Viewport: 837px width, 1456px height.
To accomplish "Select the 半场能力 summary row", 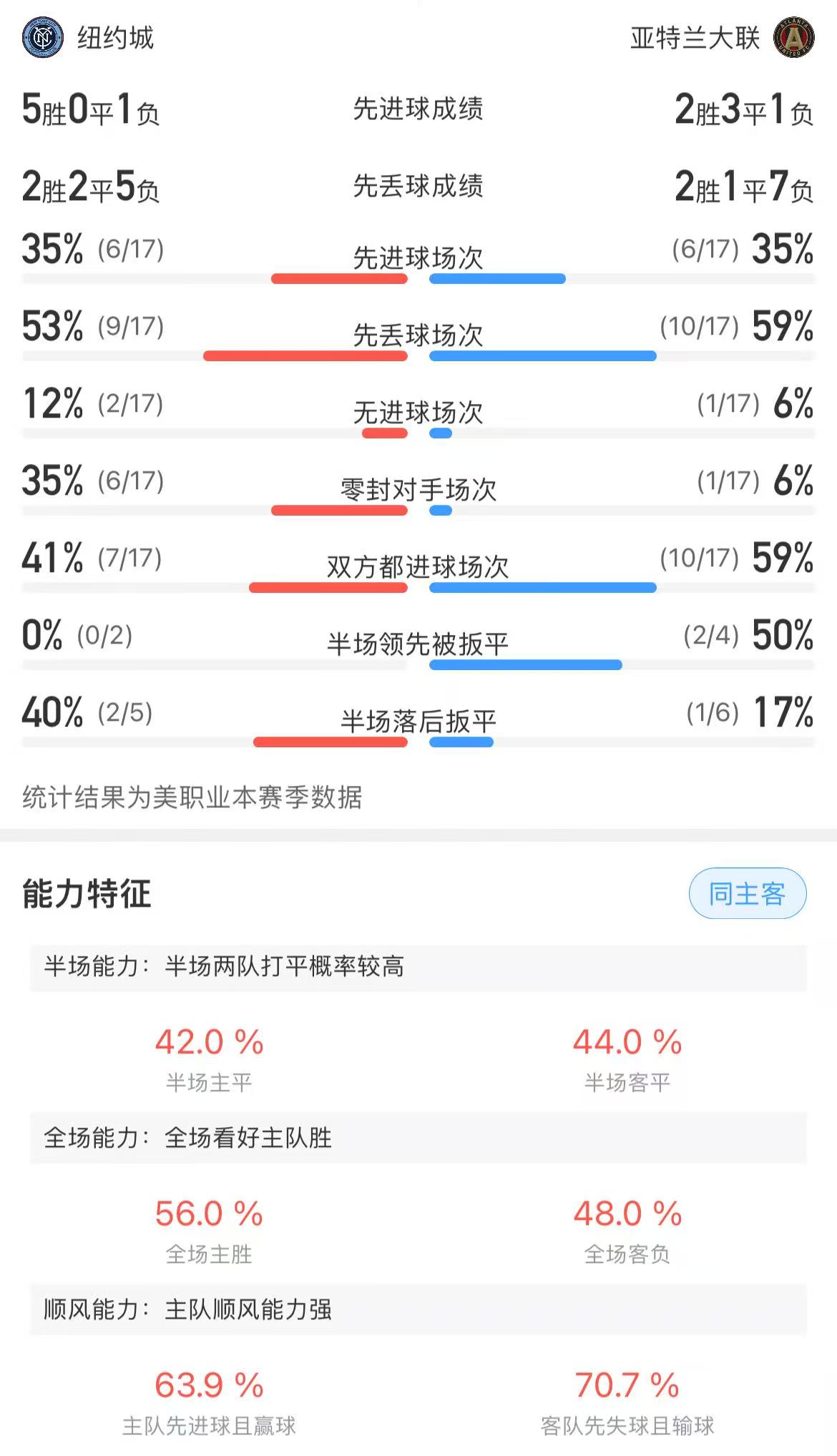I will (x=418, y=967).
